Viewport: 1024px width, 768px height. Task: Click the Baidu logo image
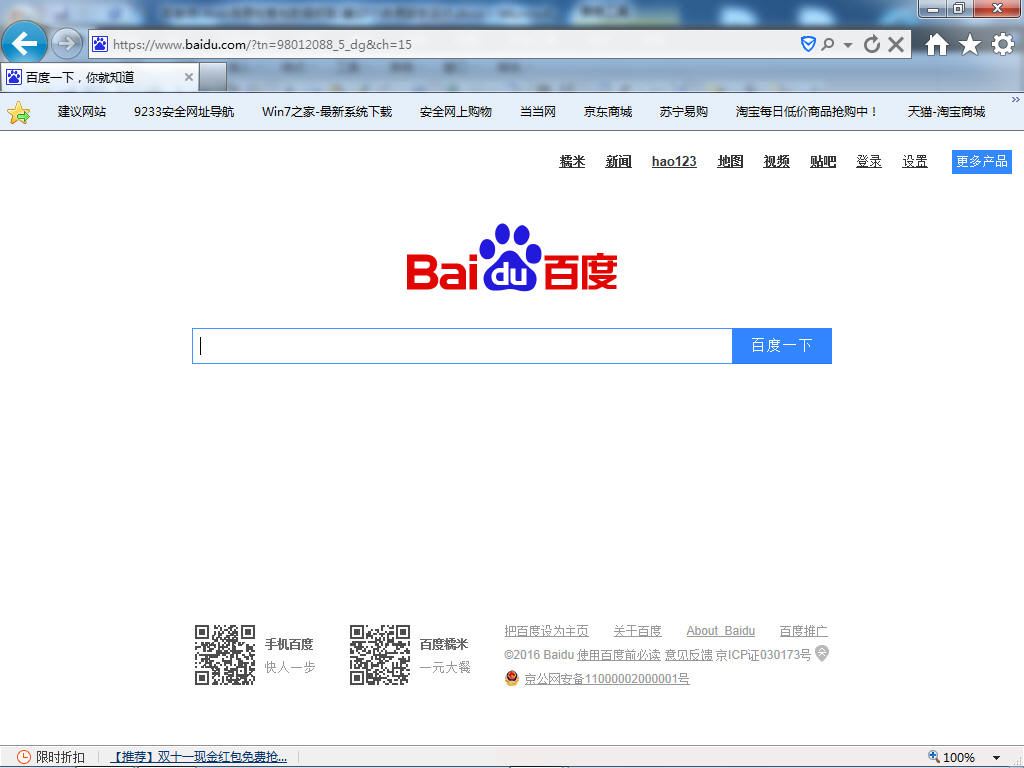coord(511,257)
